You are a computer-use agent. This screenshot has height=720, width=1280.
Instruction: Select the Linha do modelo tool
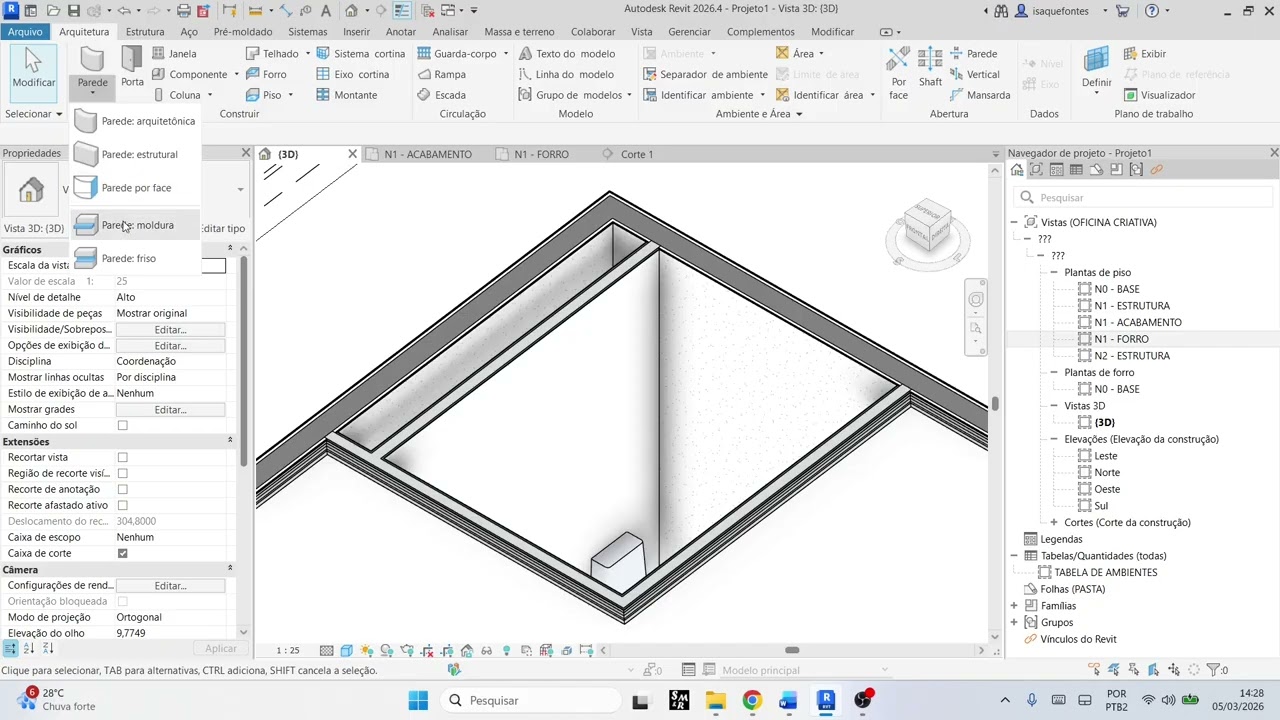tap(566, 74)
